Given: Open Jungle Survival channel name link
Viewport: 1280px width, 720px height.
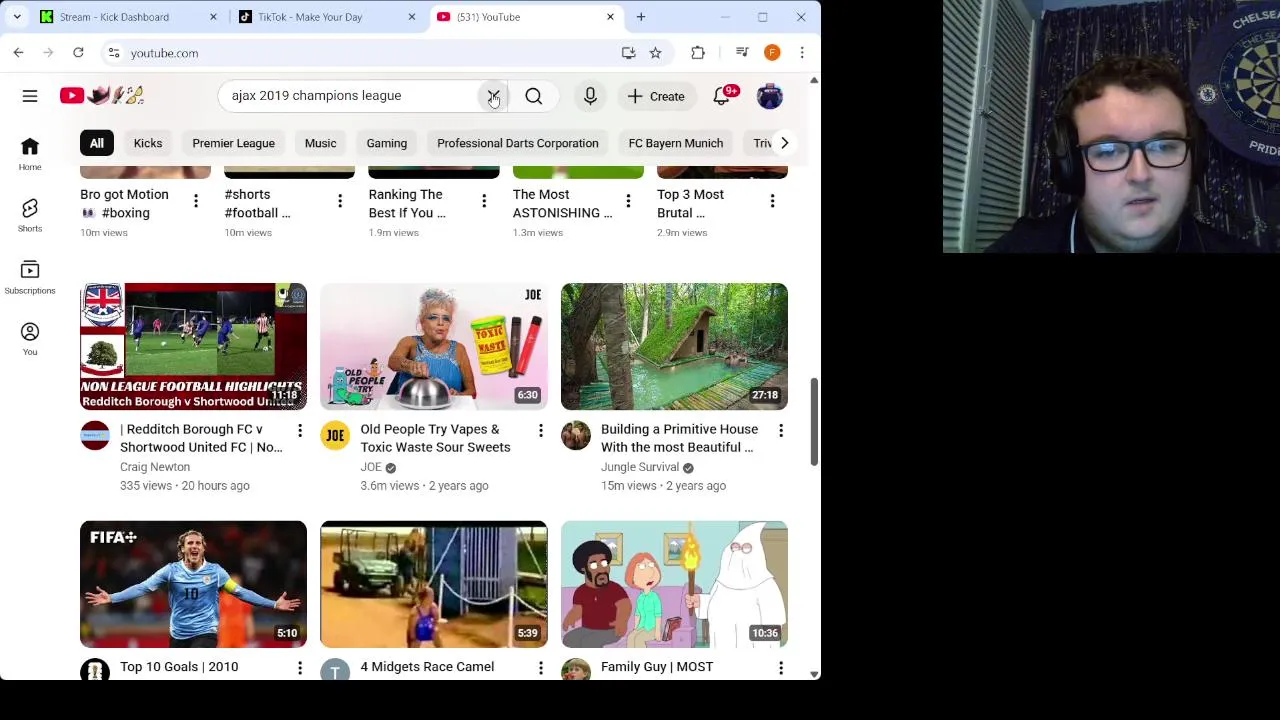Looking at the screenshot, I should tap(640, 467).
